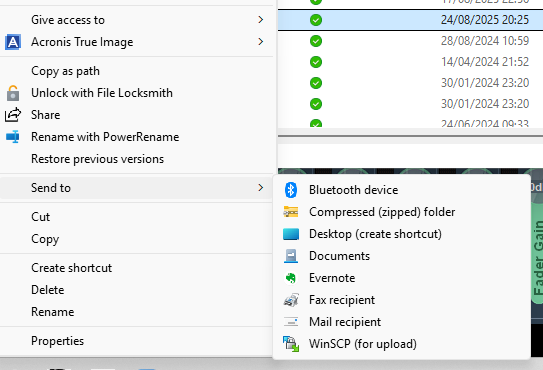Choose Copy as path
Screen dimensions: 543x370
[x=65, y=71]
